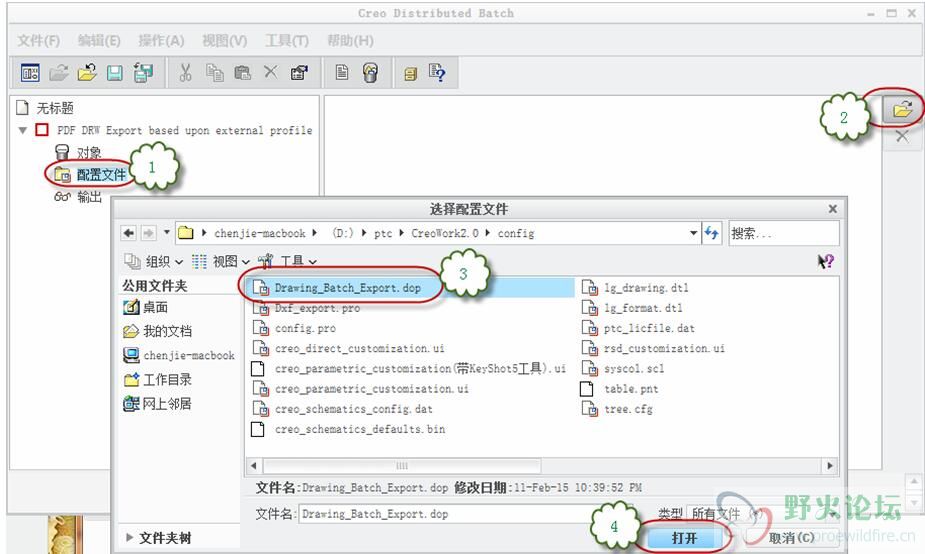Click the 打开 button

tap(684, 537)
